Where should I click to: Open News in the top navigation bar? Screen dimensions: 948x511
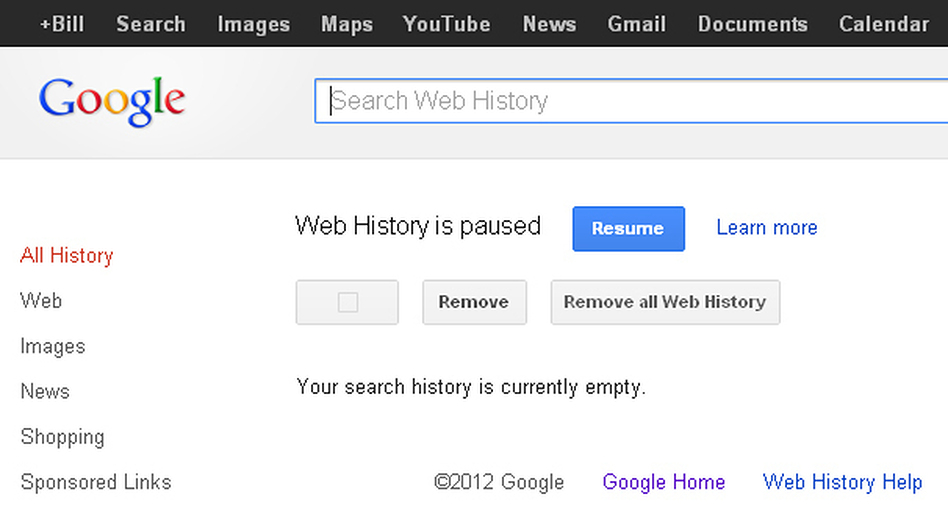[x=549, y=24]
